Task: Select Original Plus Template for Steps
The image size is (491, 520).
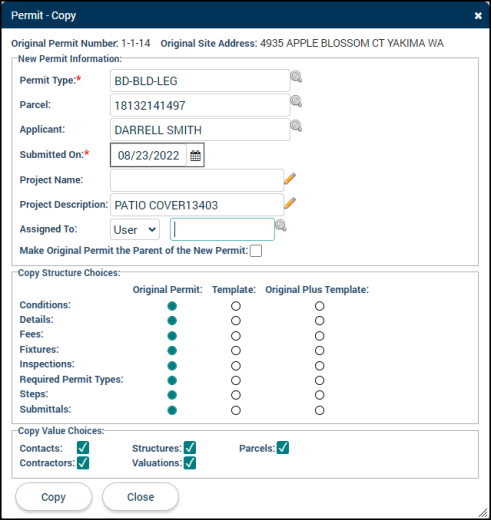Action: click(319, 395)
